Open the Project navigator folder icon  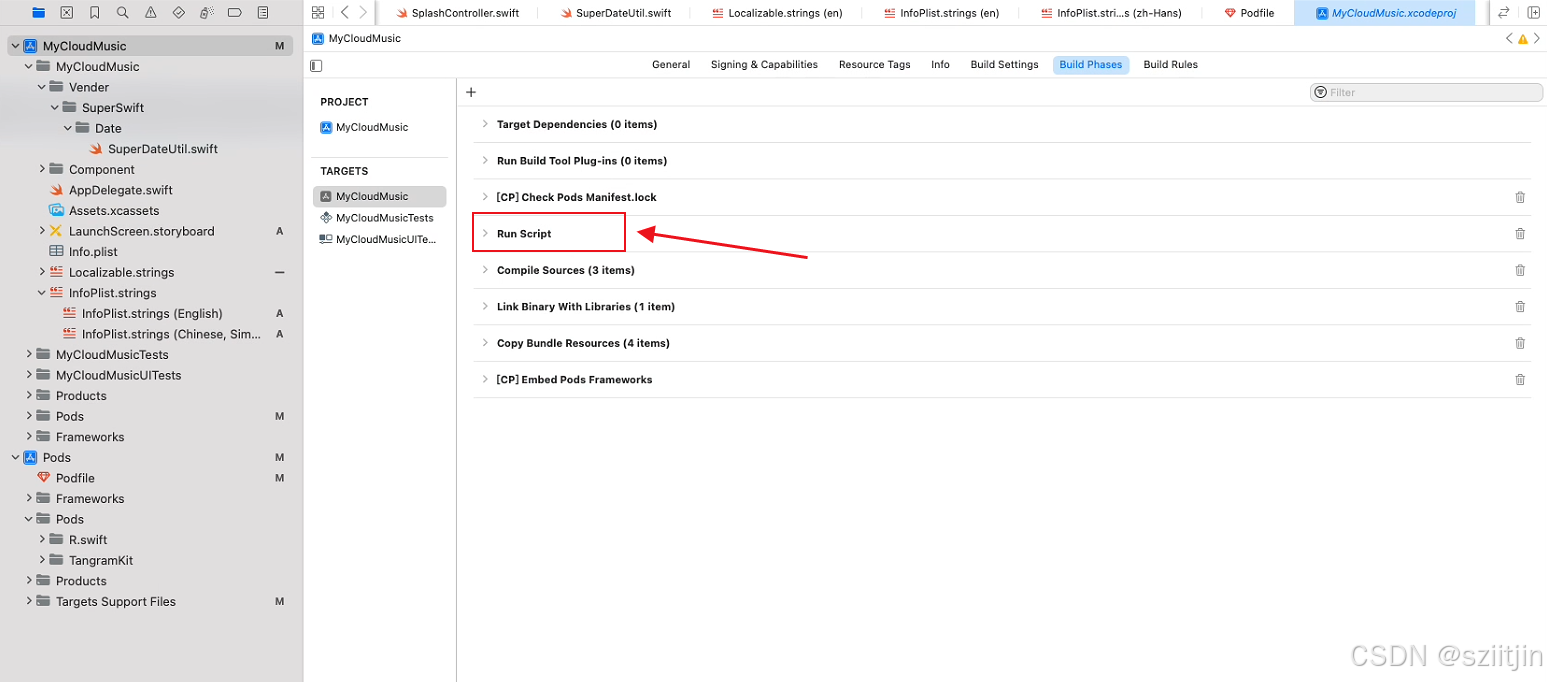(39, 13)
